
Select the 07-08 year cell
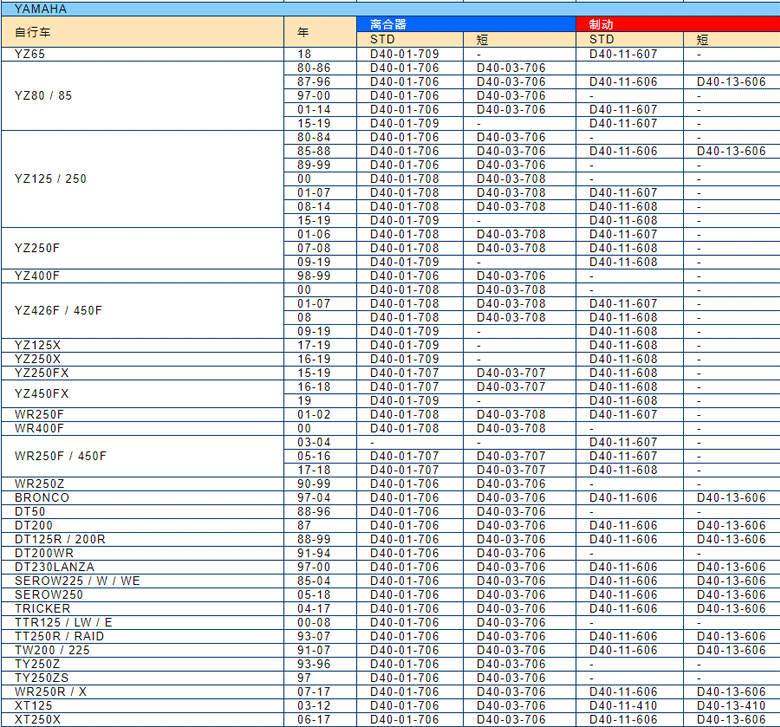coord(320,248)
